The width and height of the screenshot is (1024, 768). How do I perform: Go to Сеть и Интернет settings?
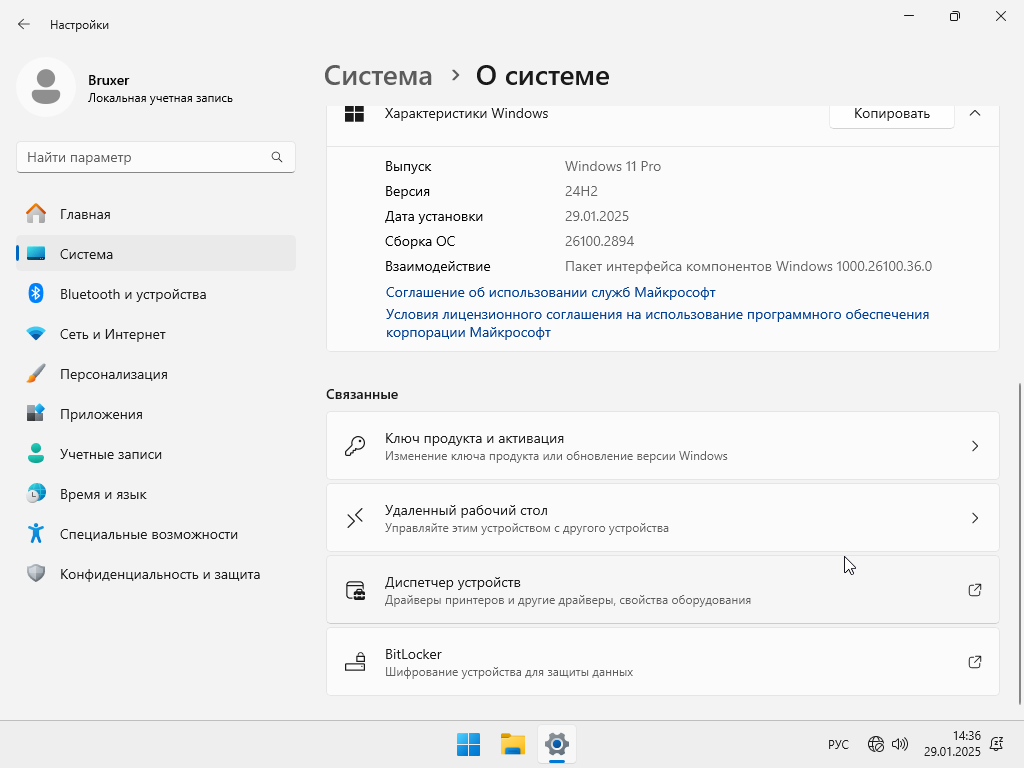(112, 334)
